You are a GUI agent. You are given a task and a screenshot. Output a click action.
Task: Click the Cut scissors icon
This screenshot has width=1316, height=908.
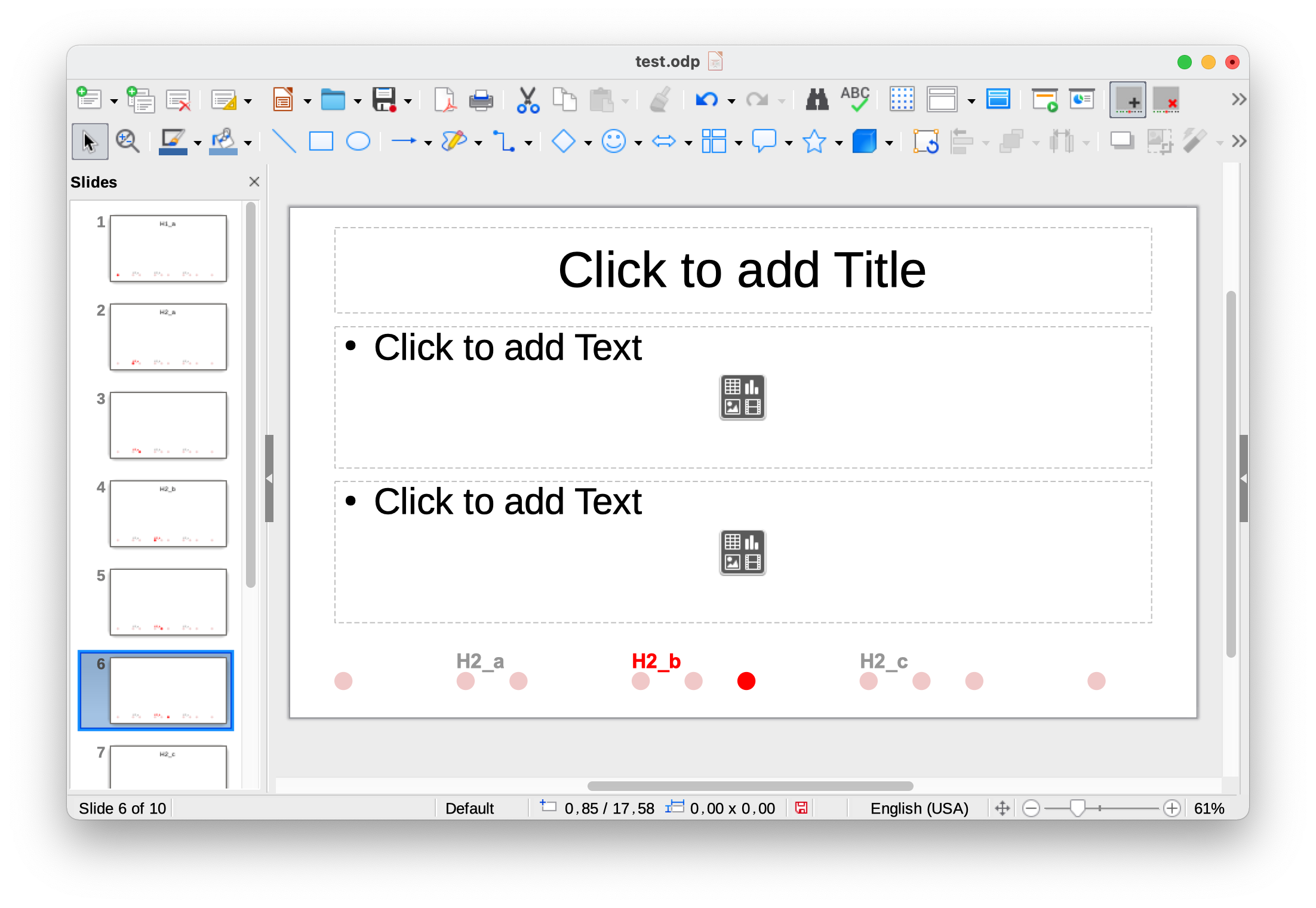pos(528,100)
